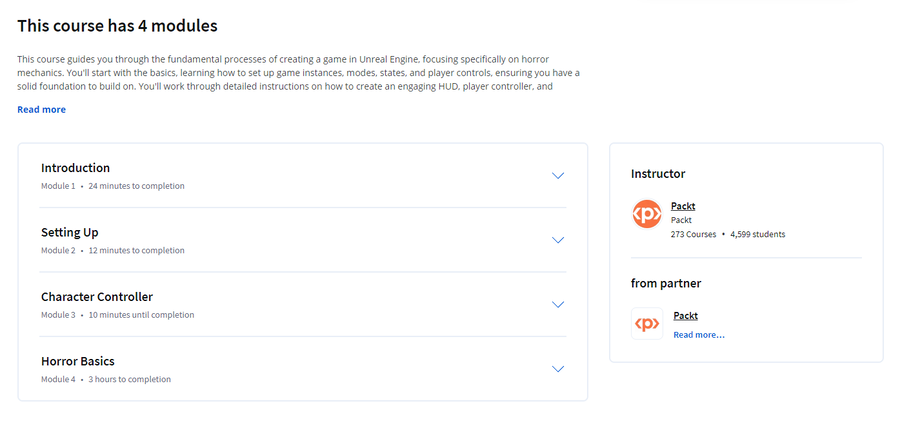Expand the Horror Basics module chevron
Image resolution: width=900 pixels, height=426 pixels.
(x=557, y=369)
